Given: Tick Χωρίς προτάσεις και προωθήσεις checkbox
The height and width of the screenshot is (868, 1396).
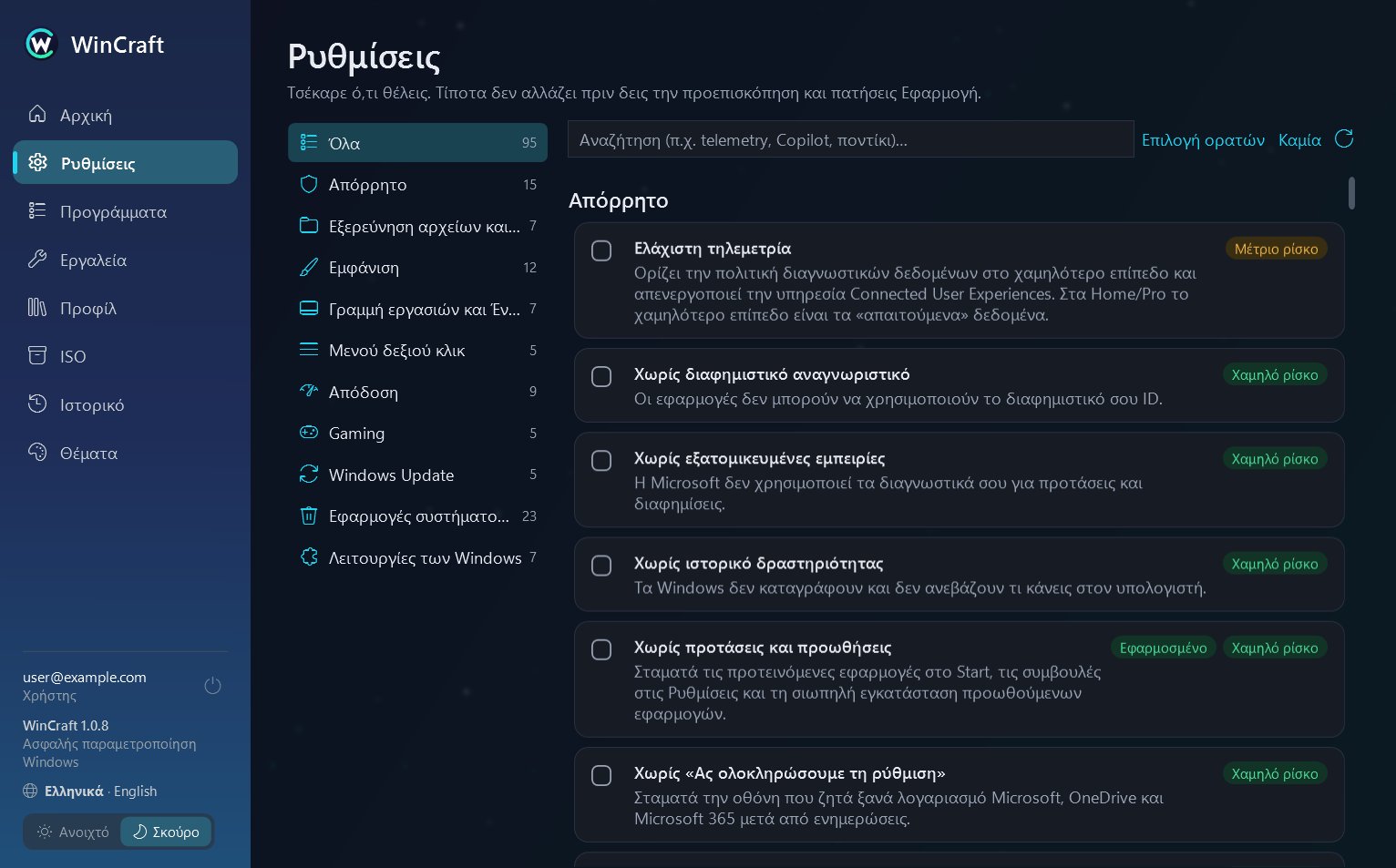Looking at the screenshot, I should coord(601,649).
